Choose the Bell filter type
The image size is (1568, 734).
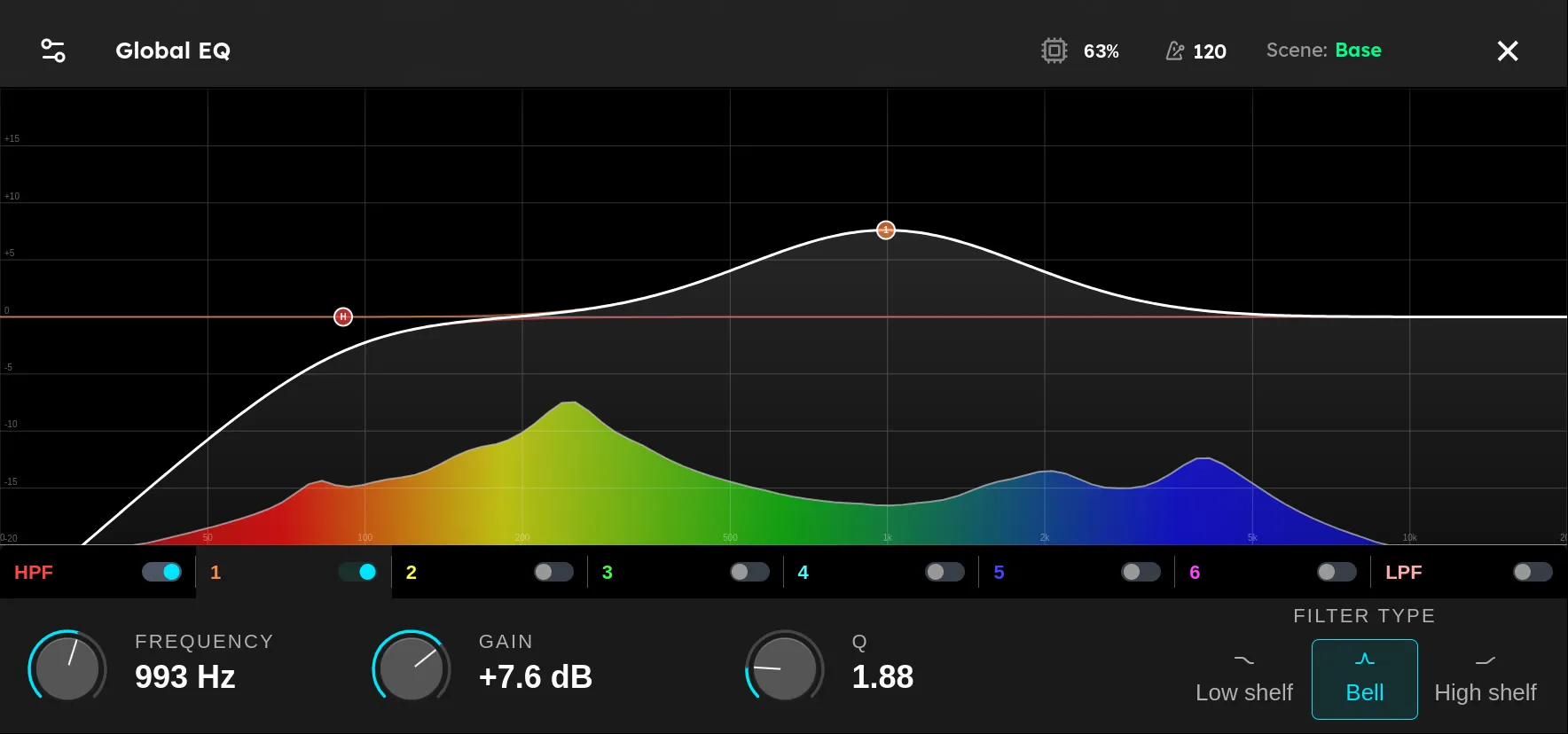coord(1365,679)
